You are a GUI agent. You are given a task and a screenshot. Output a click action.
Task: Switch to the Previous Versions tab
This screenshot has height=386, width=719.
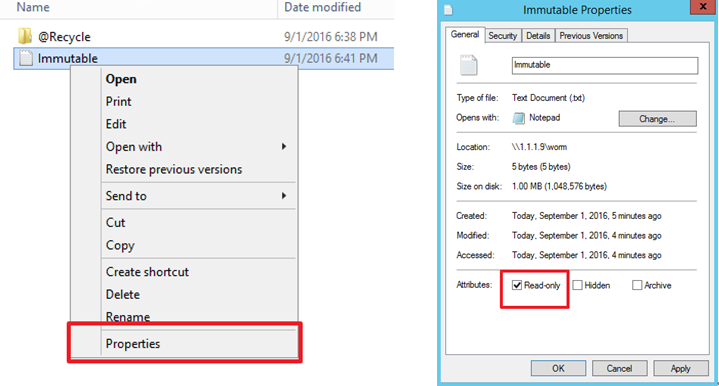point(591,36)
